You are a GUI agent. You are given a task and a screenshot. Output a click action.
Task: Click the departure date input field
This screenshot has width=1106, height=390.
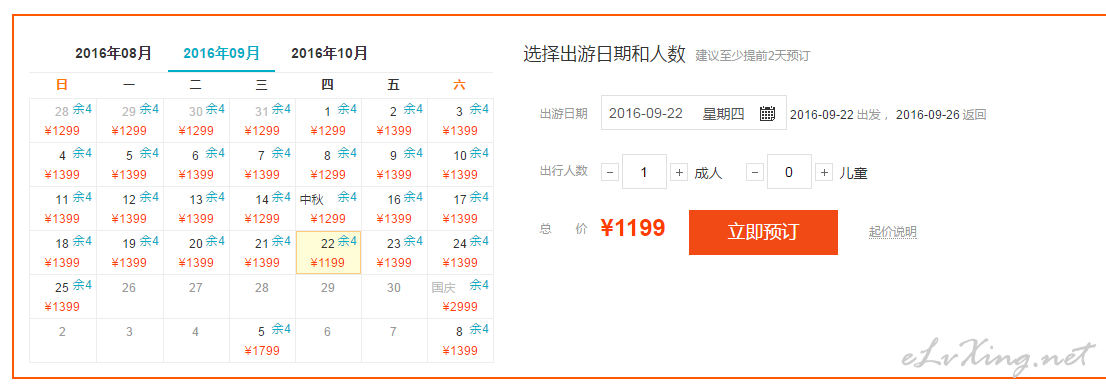pyautogui.click(x=693, y=113)
